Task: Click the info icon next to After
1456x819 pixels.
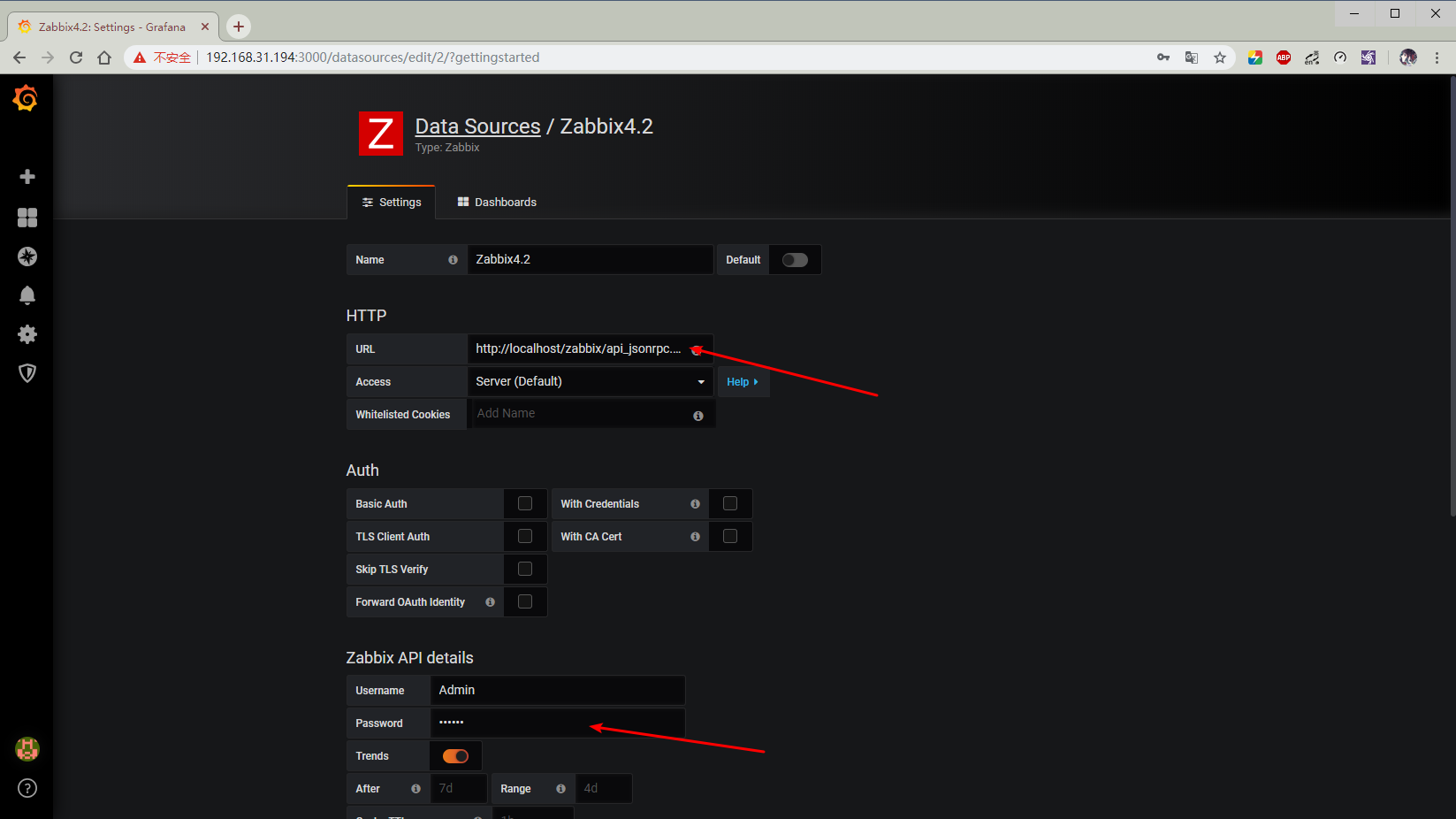Action: coord(415,789)
